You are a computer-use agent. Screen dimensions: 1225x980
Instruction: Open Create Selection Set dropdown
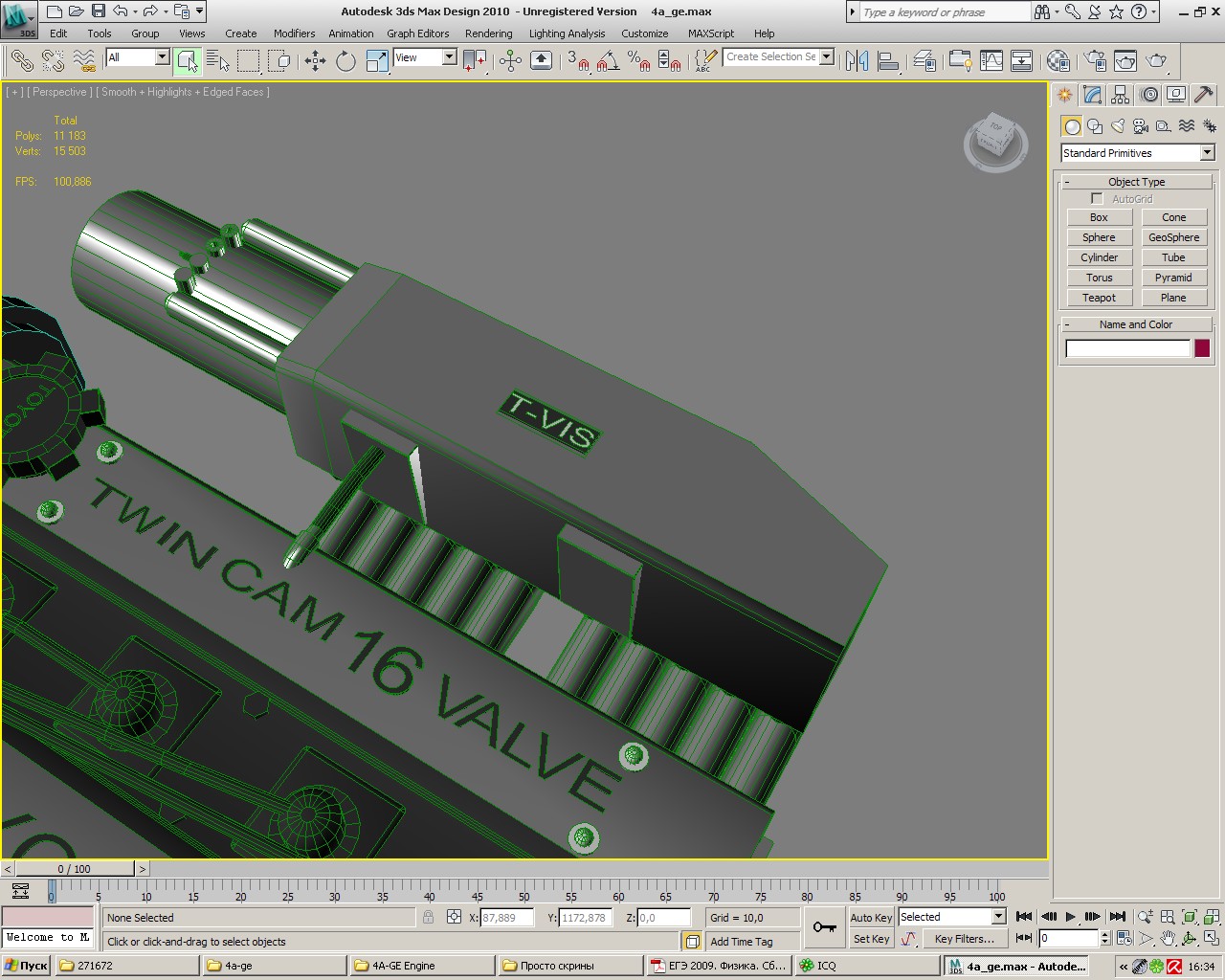[x=827, y=56]
